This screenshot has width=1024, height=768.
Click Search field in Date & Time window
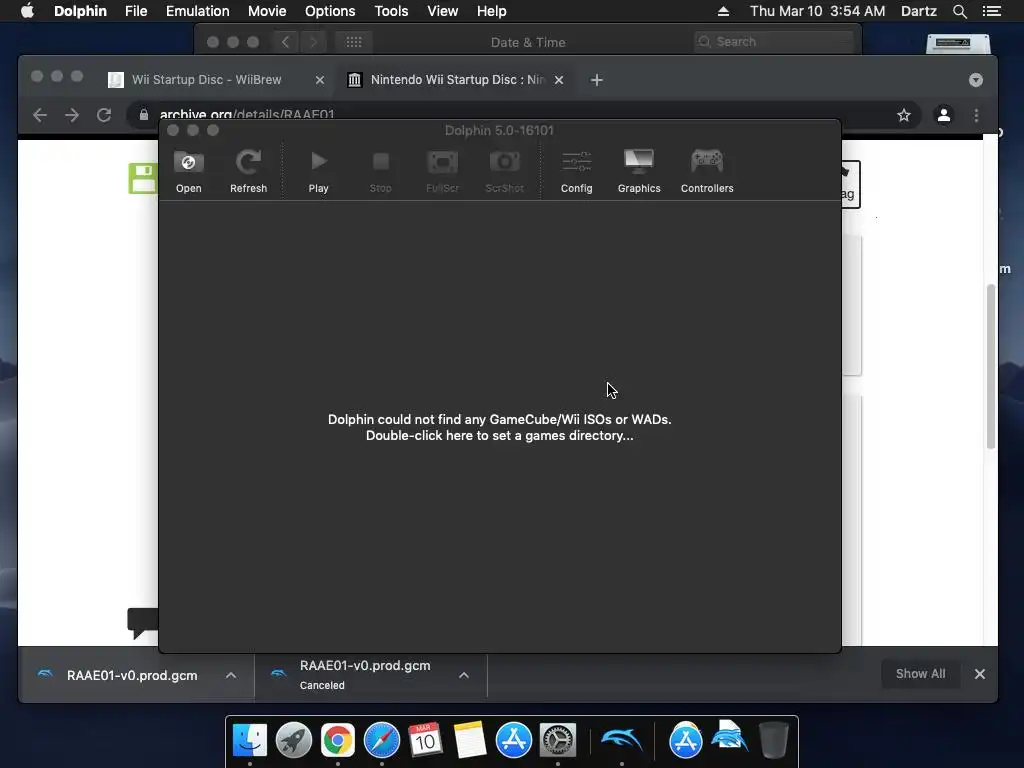click(774, 42)
